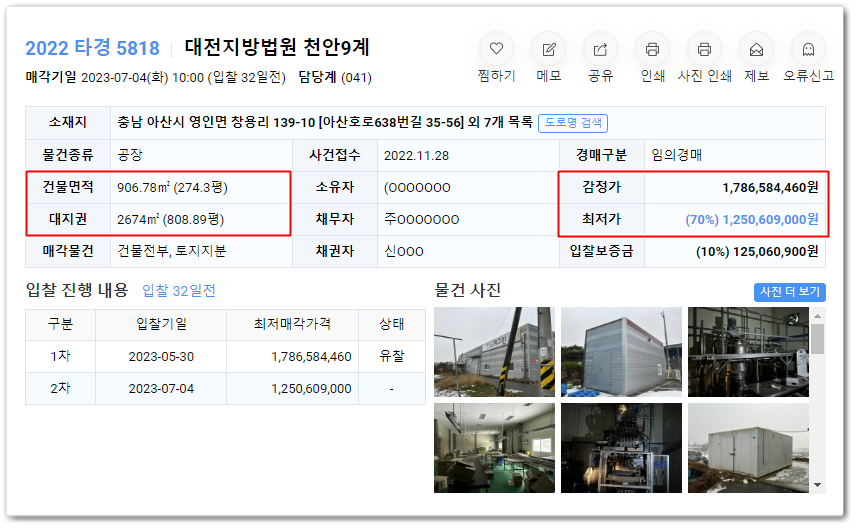Viewport: 856px width, 528px height.
Task: Click the 입찰 32일전 link text
Action: tap(179, 290)
